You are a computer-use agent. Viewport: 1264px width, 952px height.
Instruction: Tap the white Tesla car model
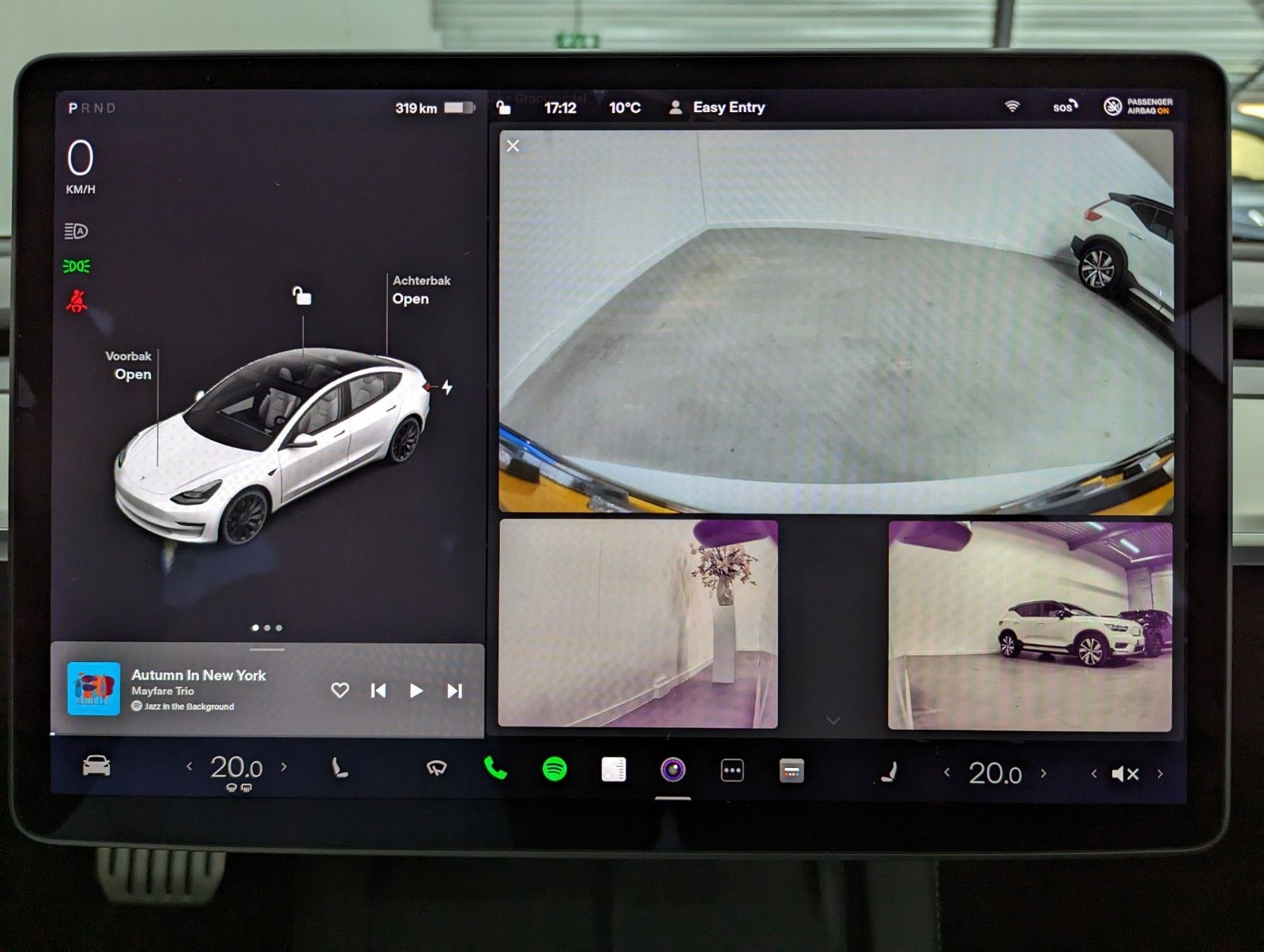273,445
